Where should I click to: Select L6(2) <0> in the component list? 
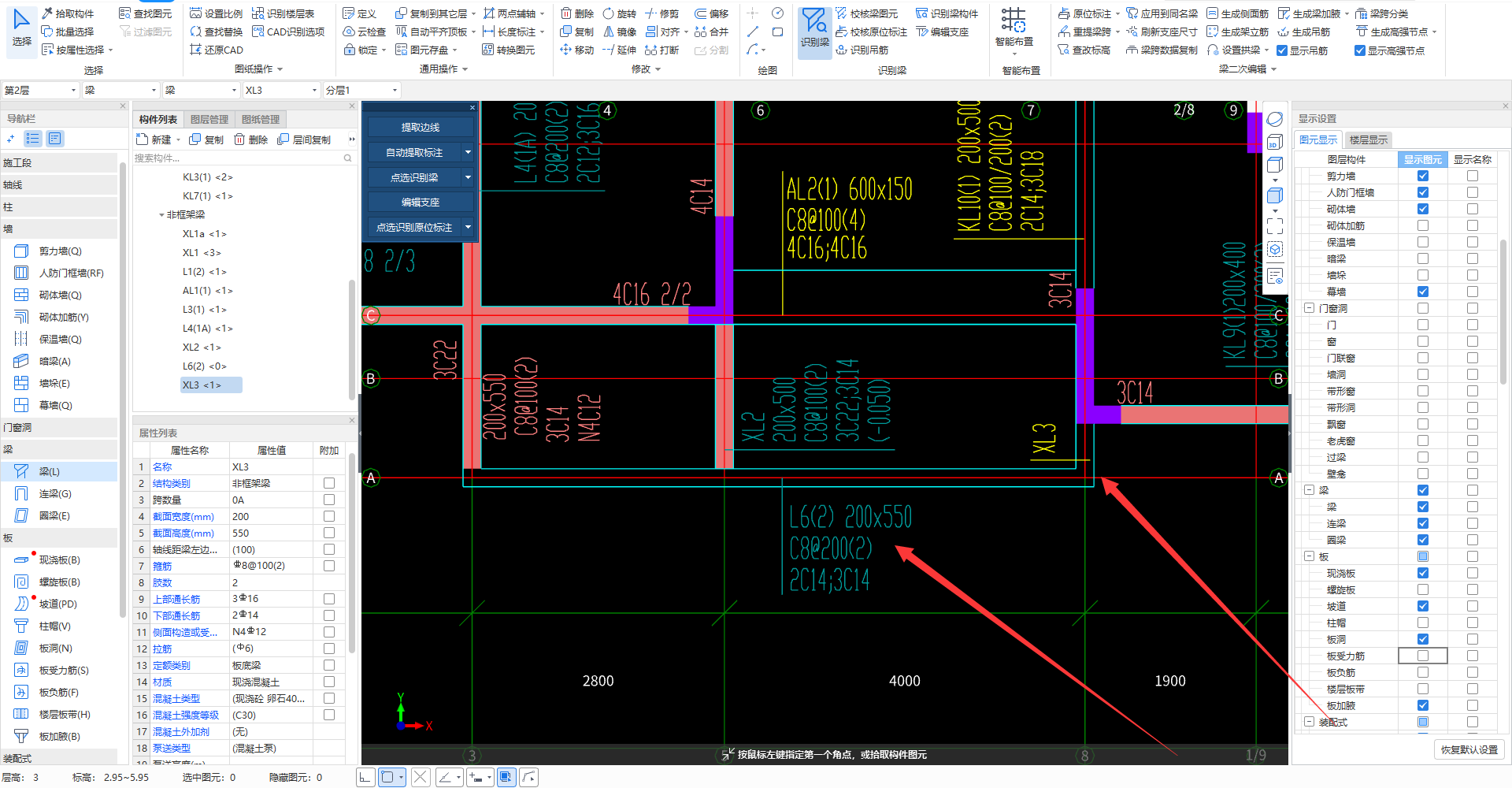tap(205, 366)
